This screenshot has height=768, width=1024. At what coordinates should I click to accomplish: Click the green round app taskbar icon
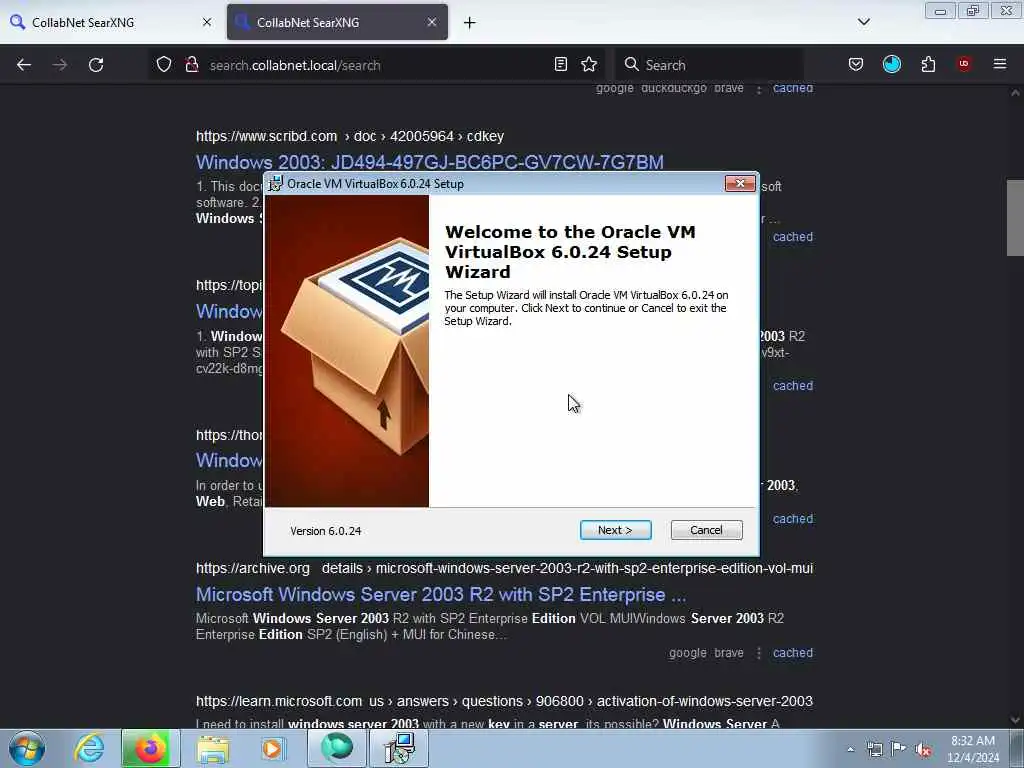pyautogui.click(x=336, y=748)
